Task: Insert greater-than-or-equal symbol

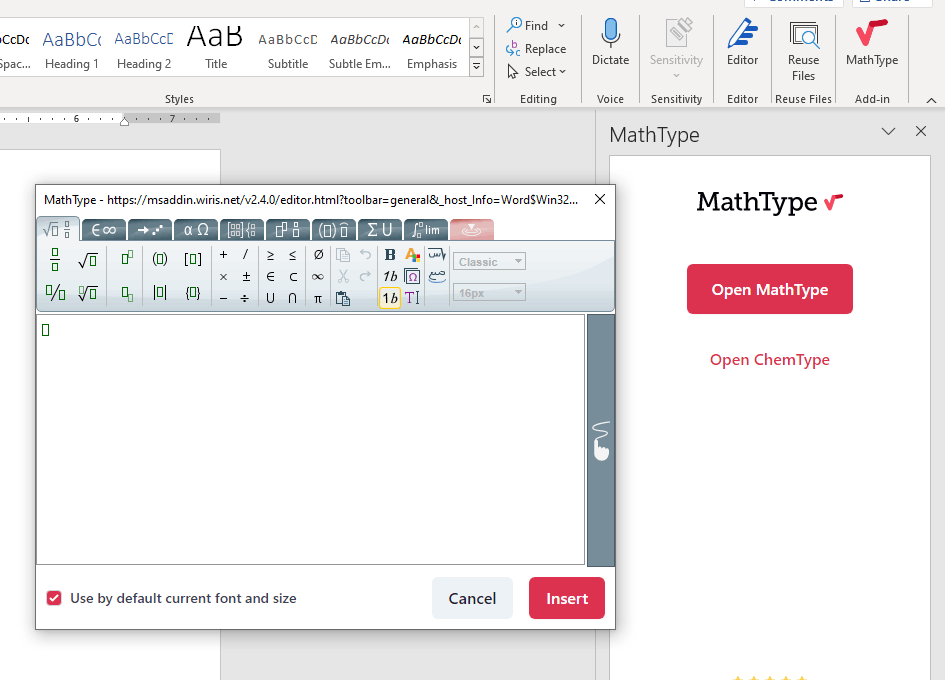Action: 271,256
